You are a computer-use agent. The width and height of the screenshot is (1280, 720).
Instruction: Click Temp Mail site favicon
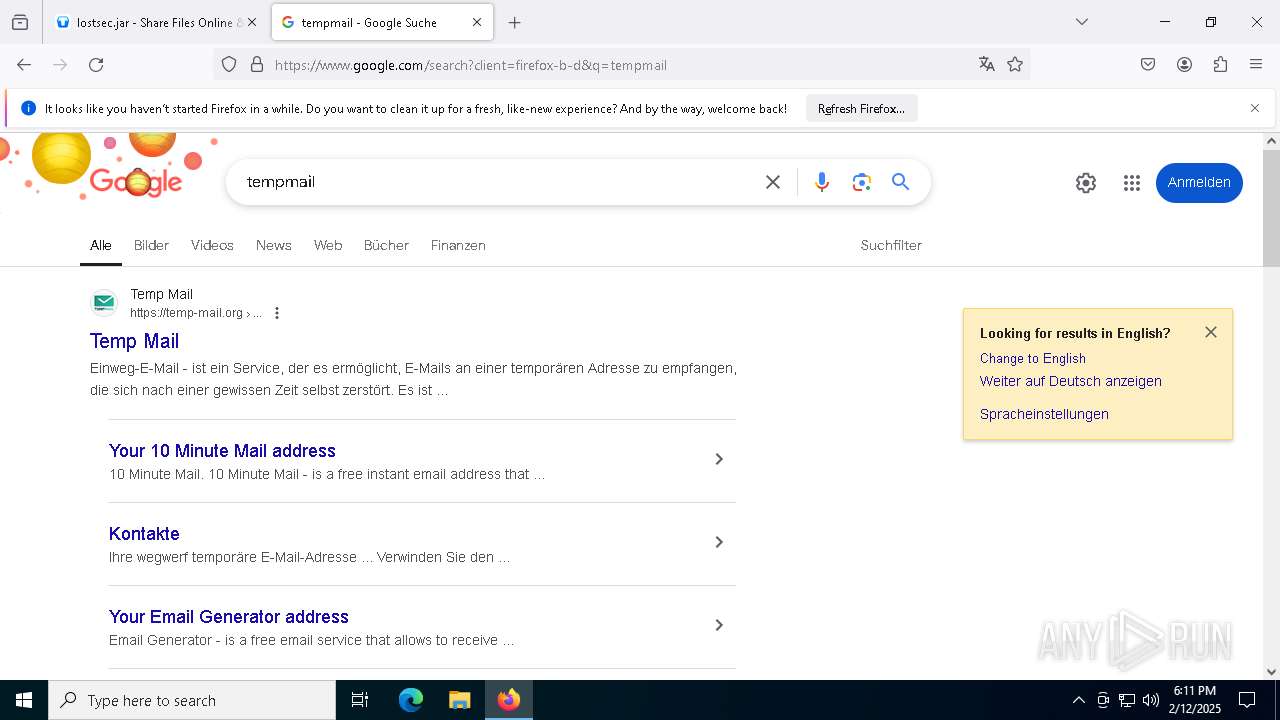coord(104,303)
